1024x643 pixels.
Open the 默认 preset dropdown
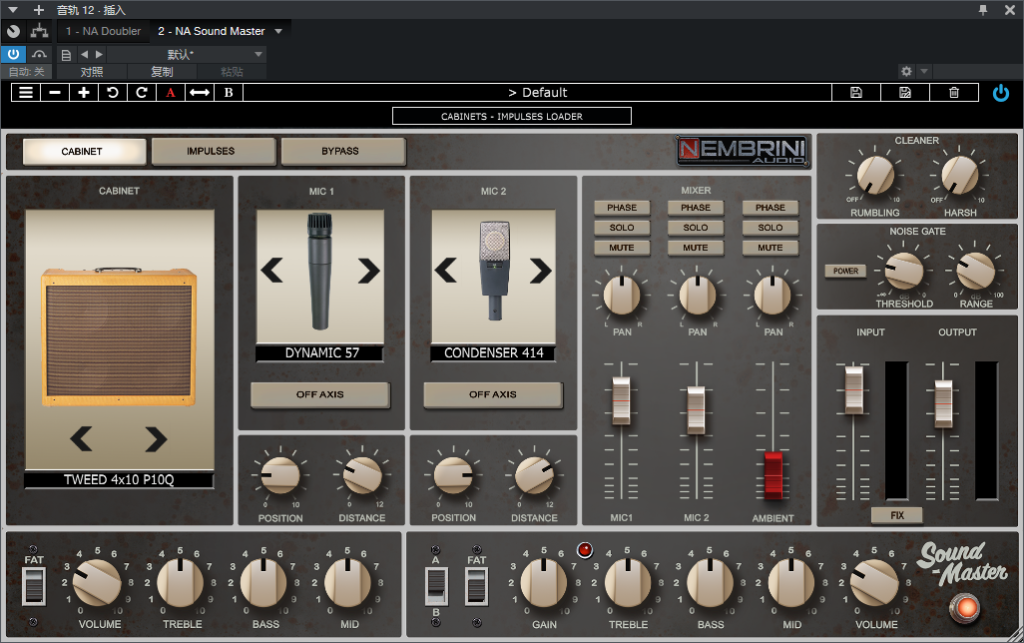[x=259, y=55]
